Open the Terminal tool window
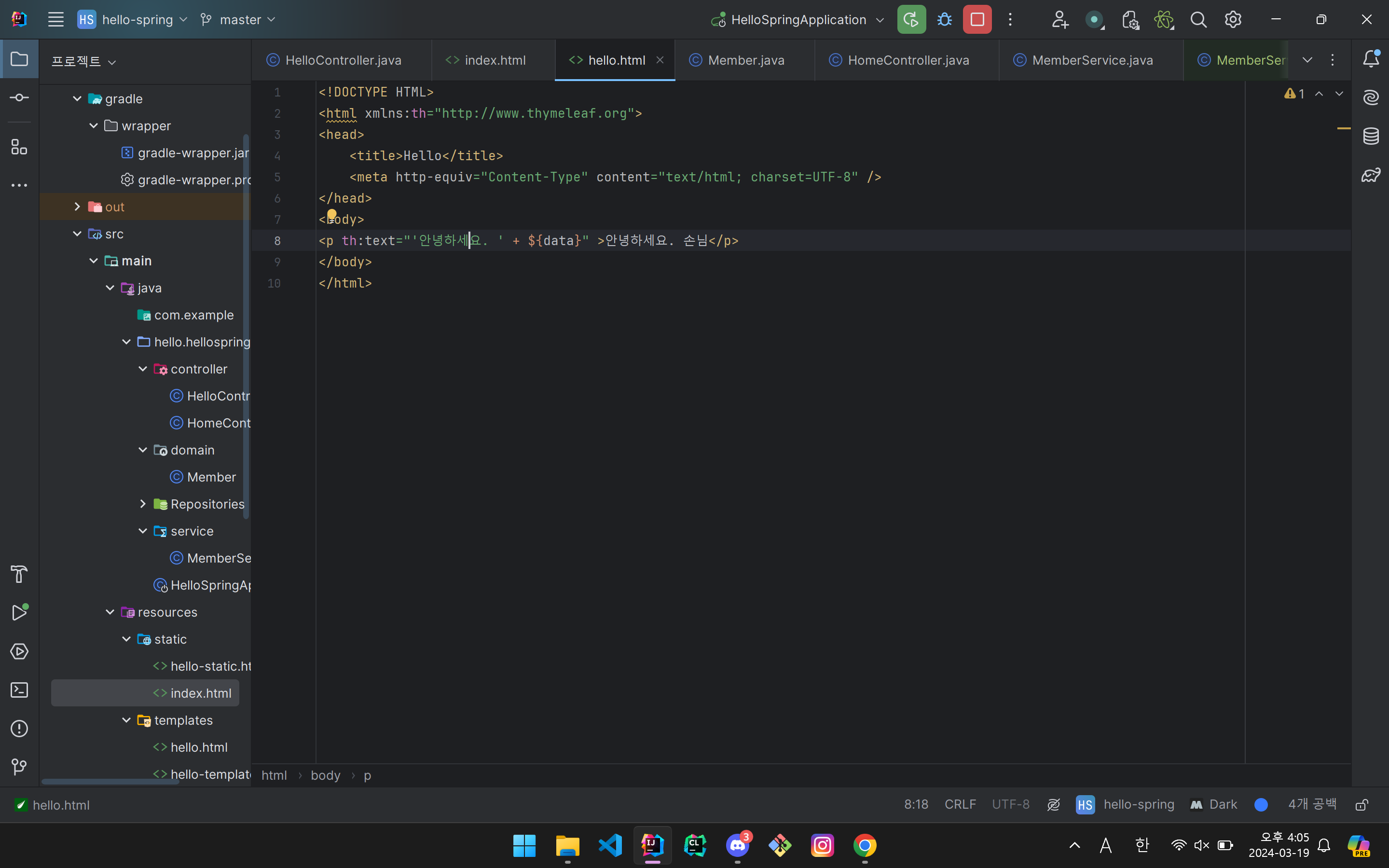This screenshot has height=868, width=1389. click(x=19, y=690)
